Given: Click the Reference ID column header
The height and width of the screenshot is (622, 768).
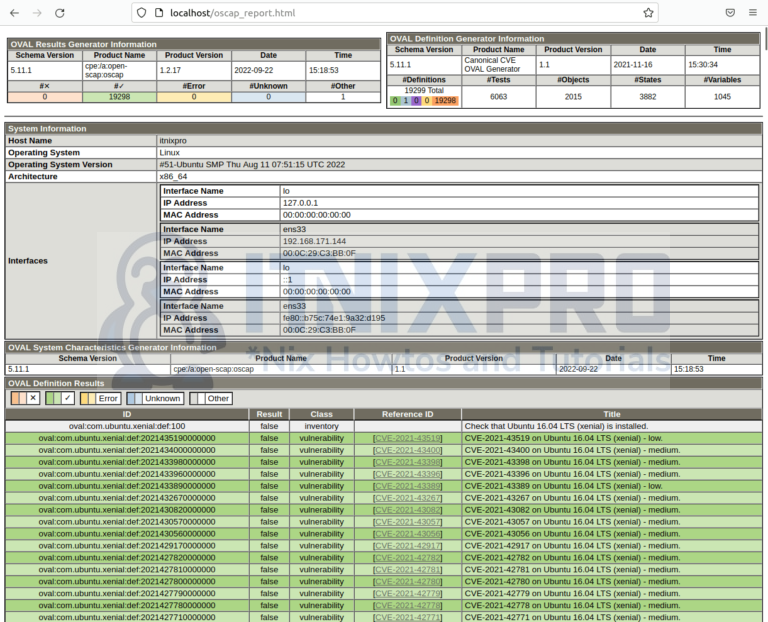Looking at the screenshot, I should click(x=407, y=414).
